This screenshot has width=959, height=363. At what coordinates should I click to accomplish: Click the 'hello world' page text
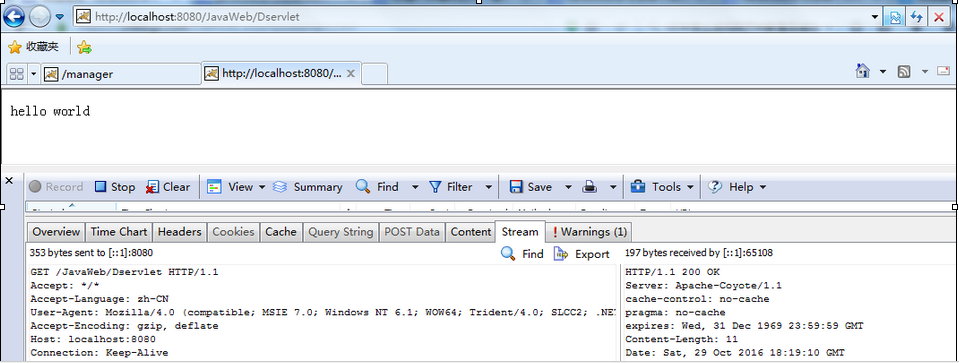click(x=50, y=112)
